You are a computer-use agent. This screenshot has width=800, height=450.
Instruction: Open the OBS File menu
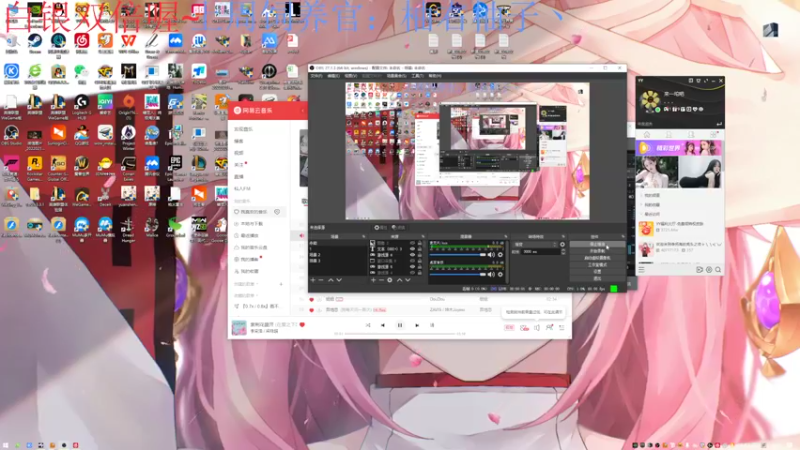coord(316,76)
